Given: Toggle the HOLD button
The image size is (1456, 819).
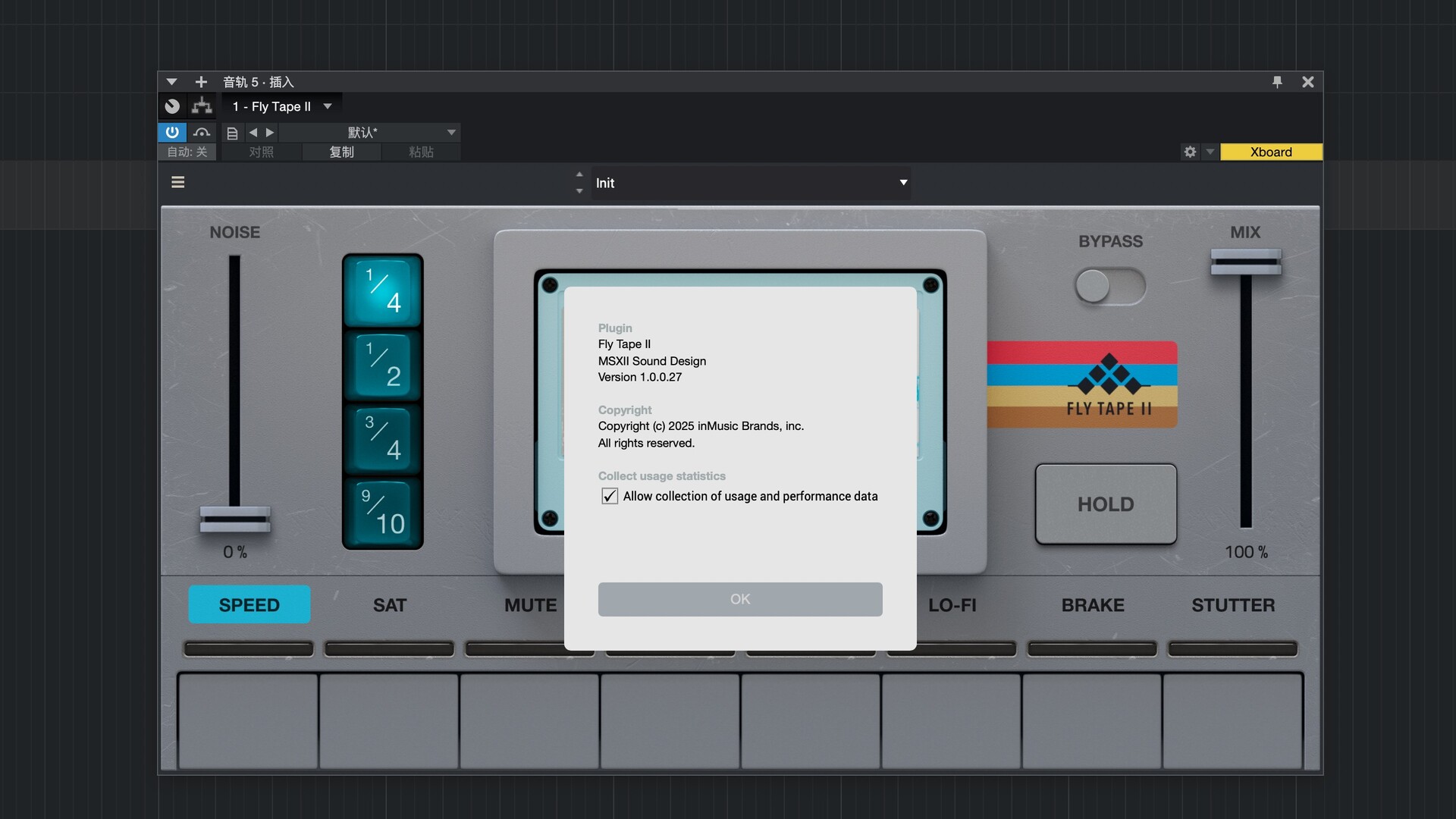Looking at the screenshot, I should [x=1106, y=504].
